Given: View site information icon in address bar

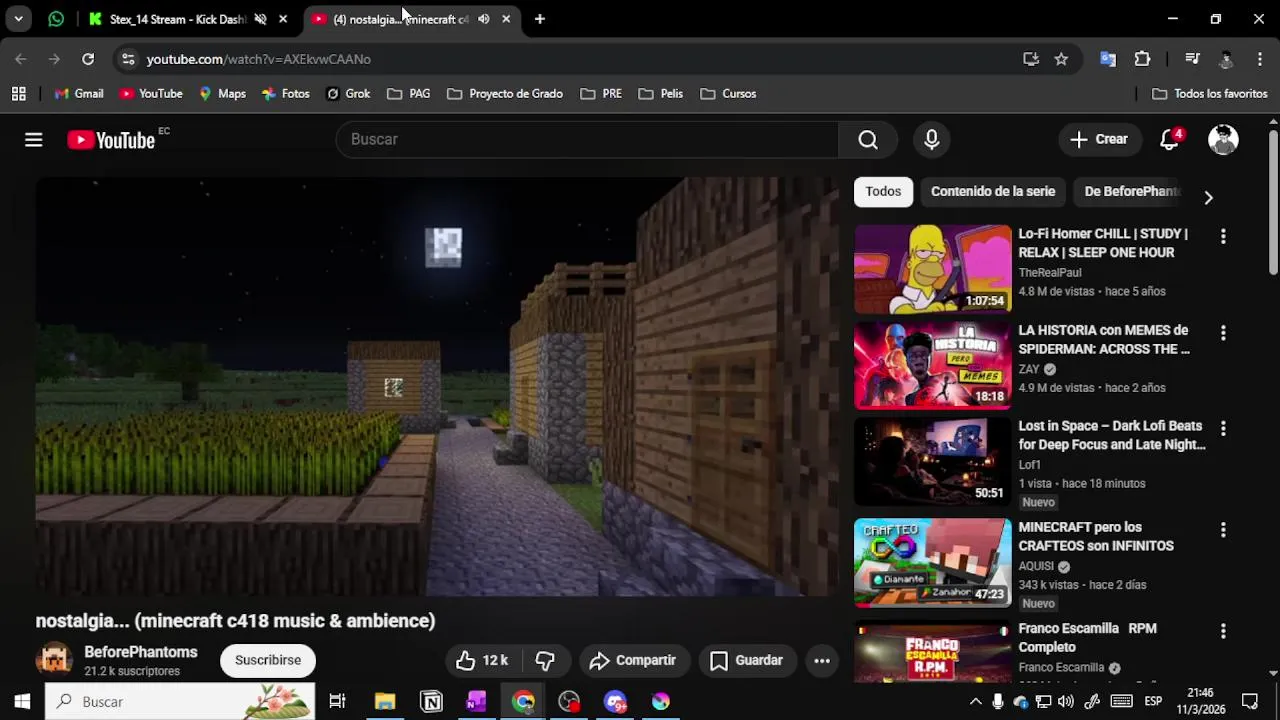Looking at the screenshot, I should [127, 59].
